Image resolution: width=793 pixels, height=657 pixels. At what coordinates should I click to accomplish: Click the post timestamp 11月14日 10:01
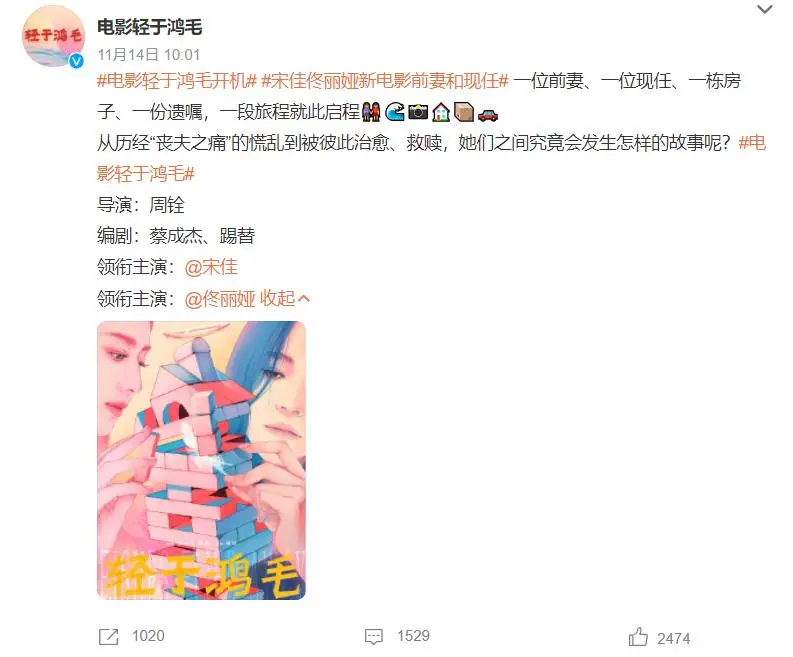pos(149,55)
